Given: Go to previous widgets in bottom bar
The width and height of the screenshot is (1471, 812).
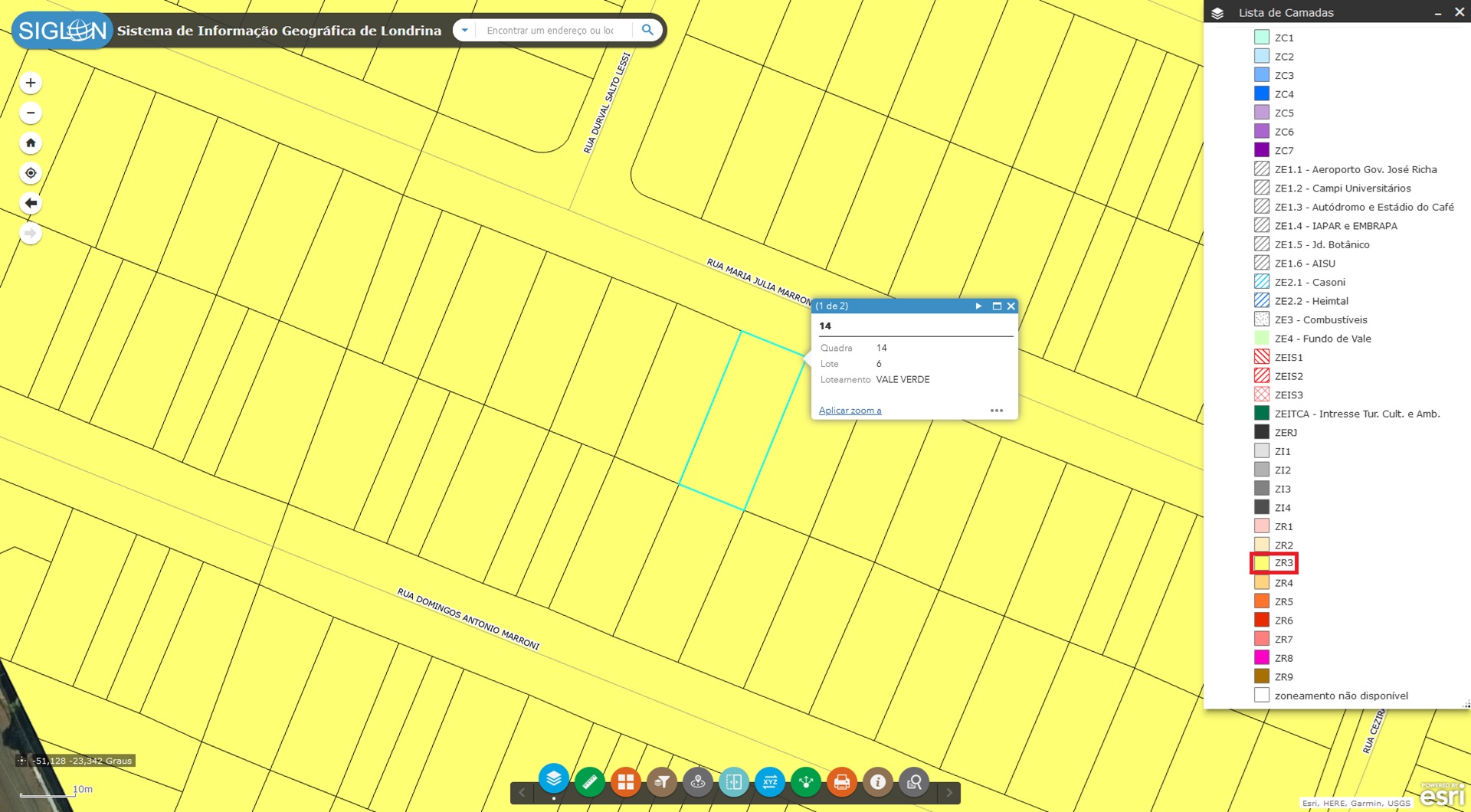Looking at the screenshot, I should pyautogui.click(x=522, y=793).
